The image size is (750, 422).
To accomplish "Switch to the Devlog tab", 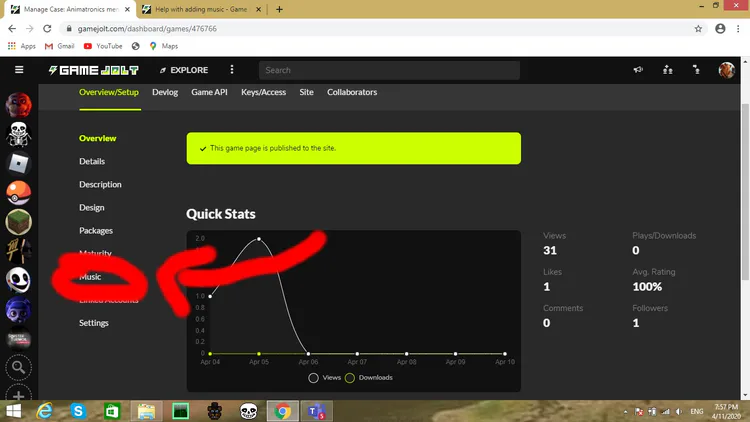I will point(165,92).
